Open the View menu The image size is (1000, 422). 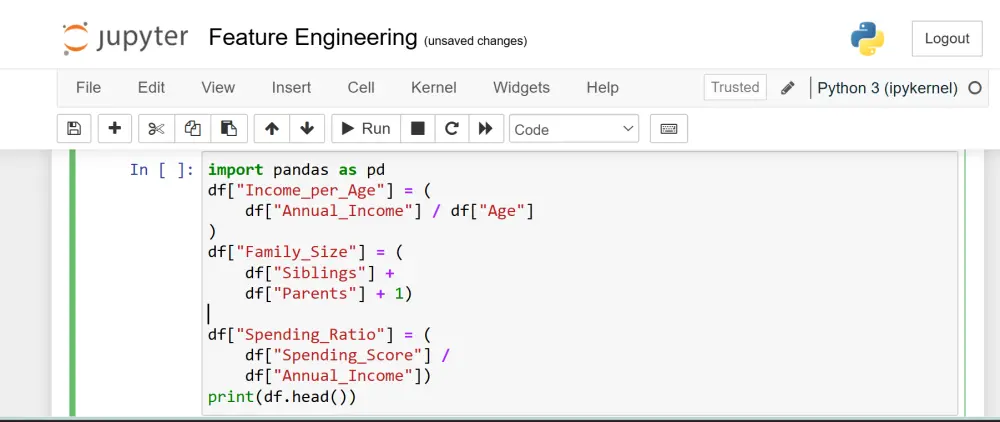[218, 87]
